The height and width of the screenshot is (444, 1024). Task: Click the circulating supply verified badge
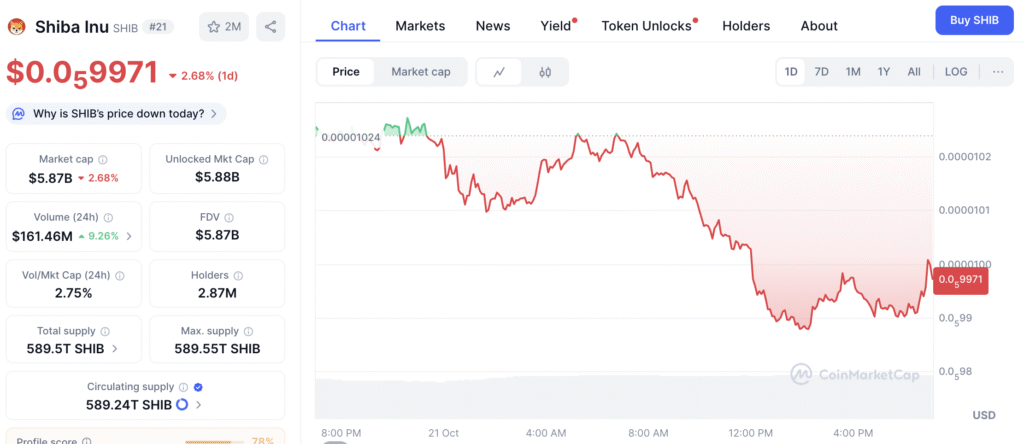click(x=198, y=387)
